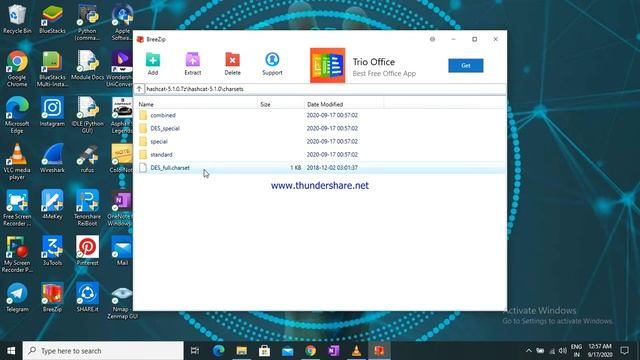
Task: Select the special folder row
Action: pos(320,141)
